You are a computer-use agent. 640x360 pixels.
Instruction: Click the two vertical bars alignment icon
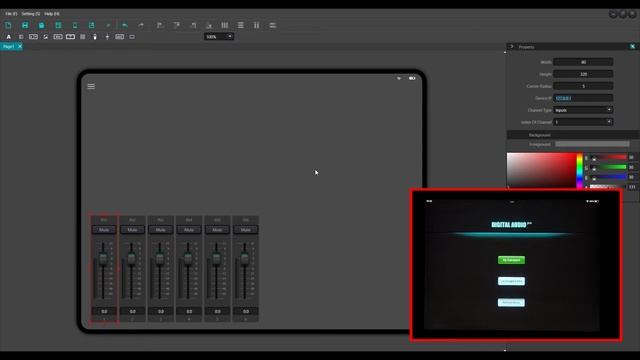(256, 25)
